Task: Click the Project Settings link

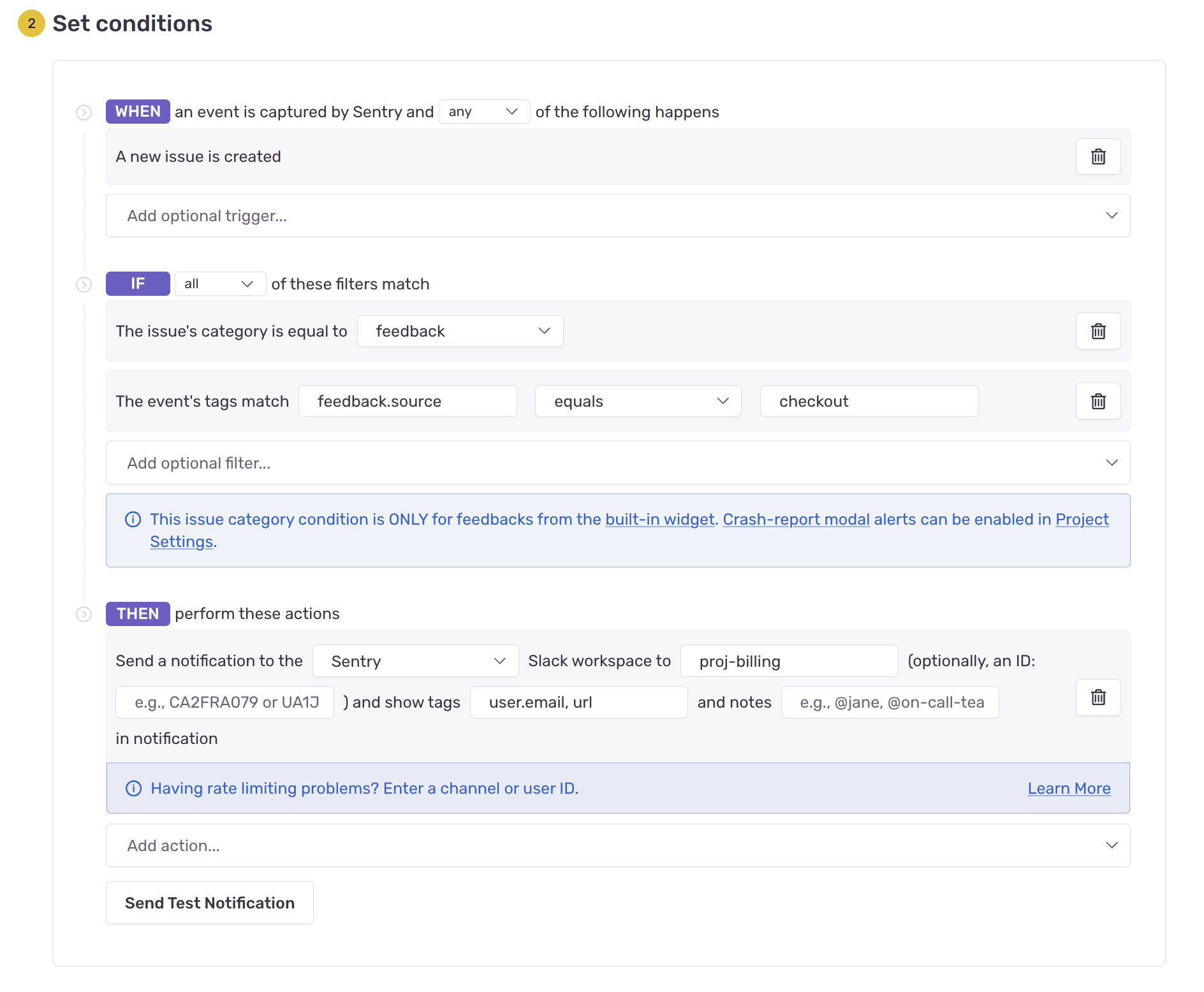Action: click(1082, 520)
